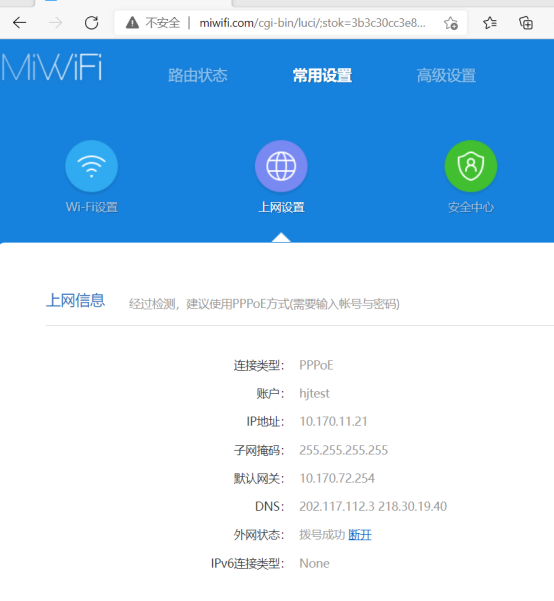Click the 连接类型 label
The width and height of the screenshot is (554, 601).
pos(259,365)
